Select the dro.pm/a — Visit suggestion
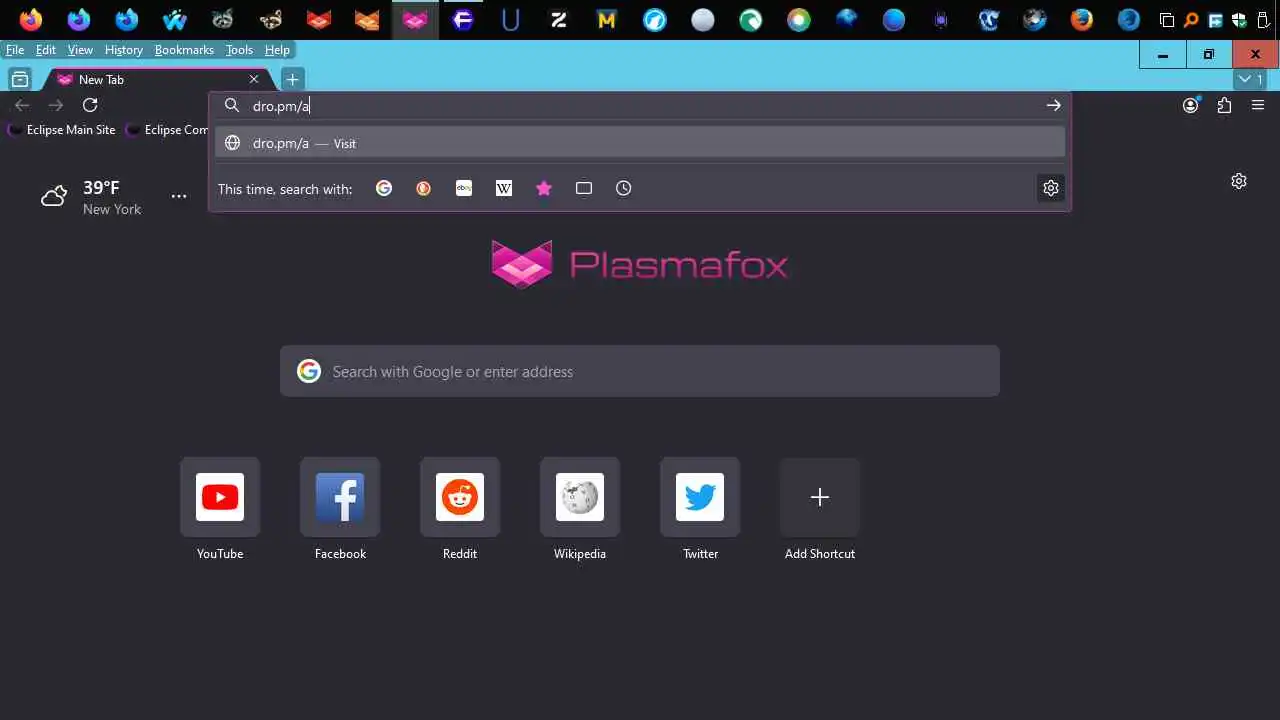This screenshot has width=1280, height=720. 640,143
